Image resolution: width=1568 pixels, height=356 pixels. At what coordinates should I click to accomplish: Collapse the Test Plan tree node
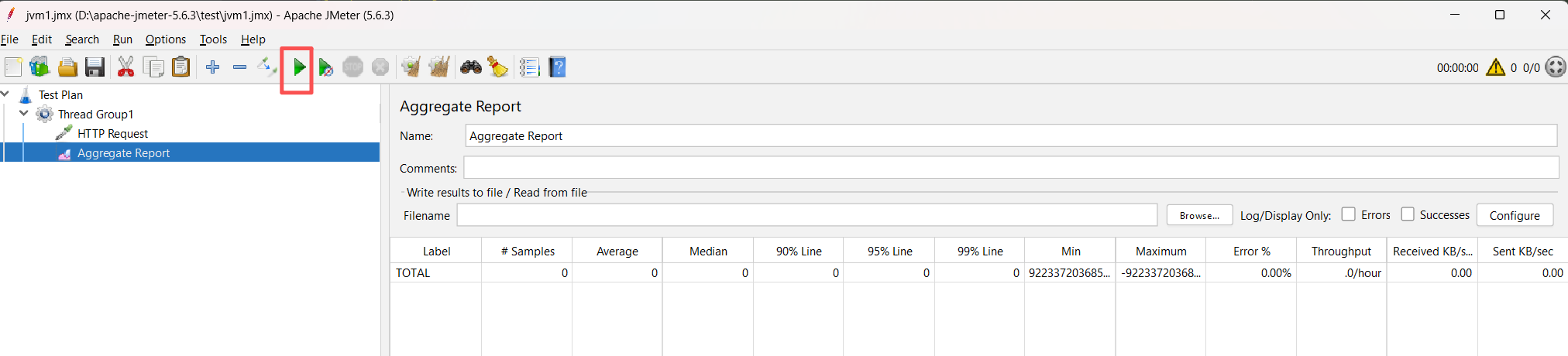(5, 94)
